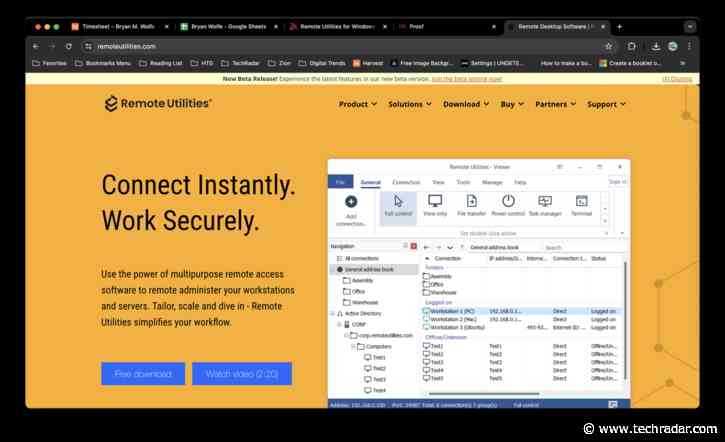This screenshot has height=442, width=725.
Task: Click the Free download button
Action: (143, 374)
